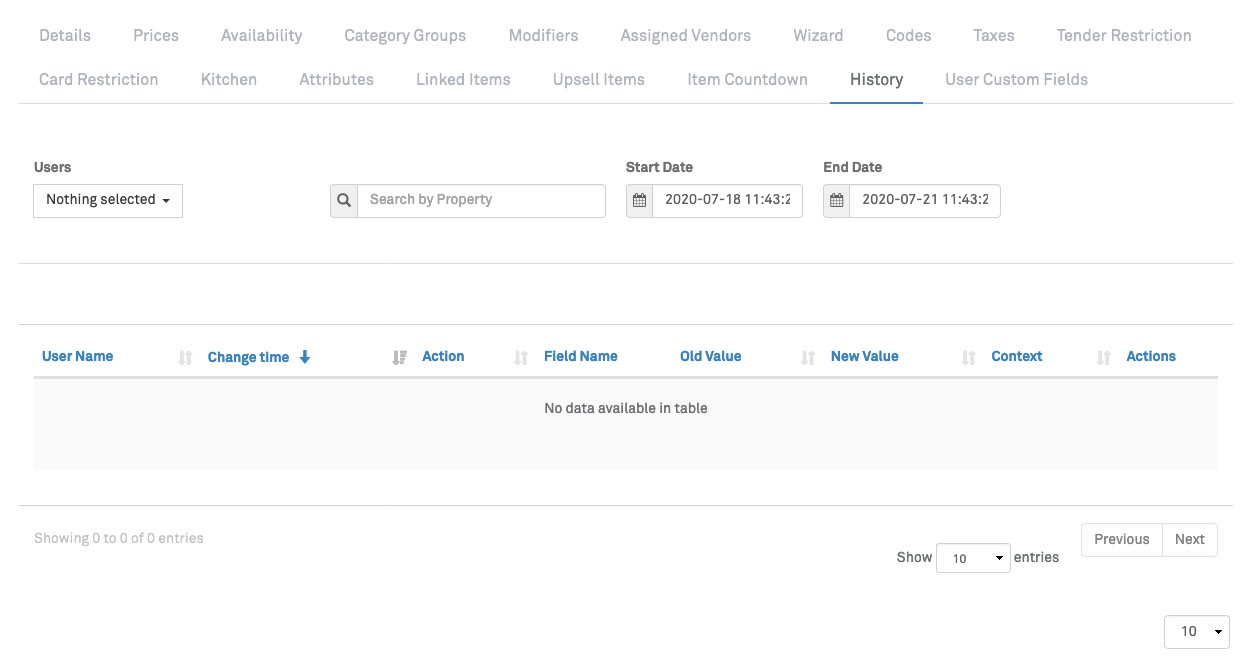Click sort icon beside Context column
1254x663 pixels.
(x=1103, y=358)
